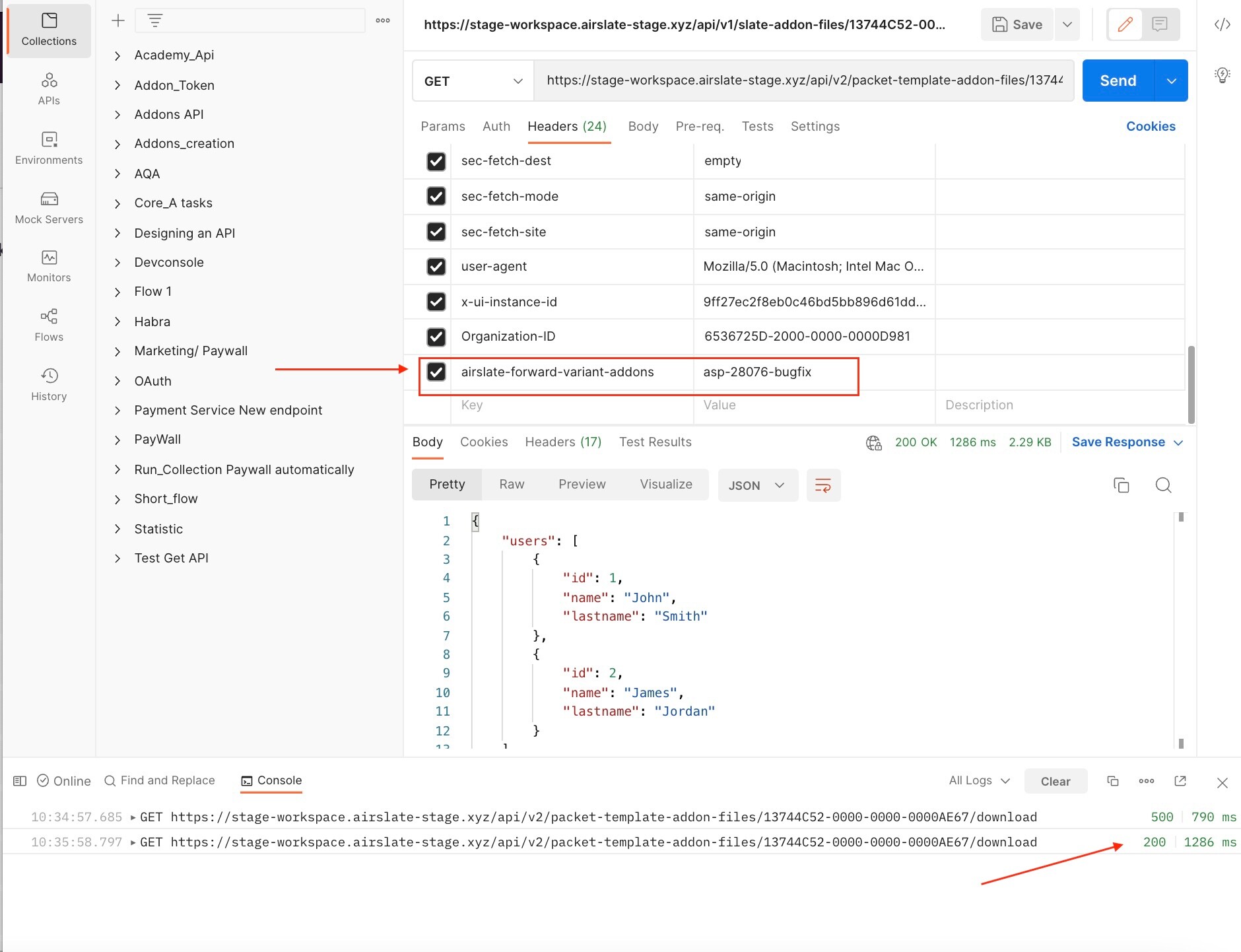Copy the response body to clipboard
The image size is (1241, 952).
click(x=1121, y=485)
